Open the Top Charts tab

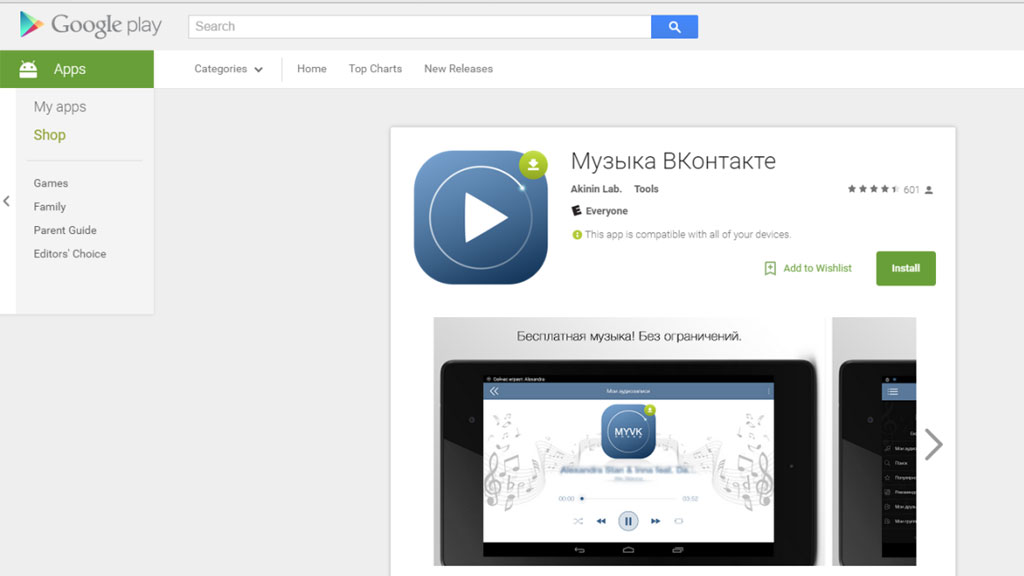click(x=375, y=69)
